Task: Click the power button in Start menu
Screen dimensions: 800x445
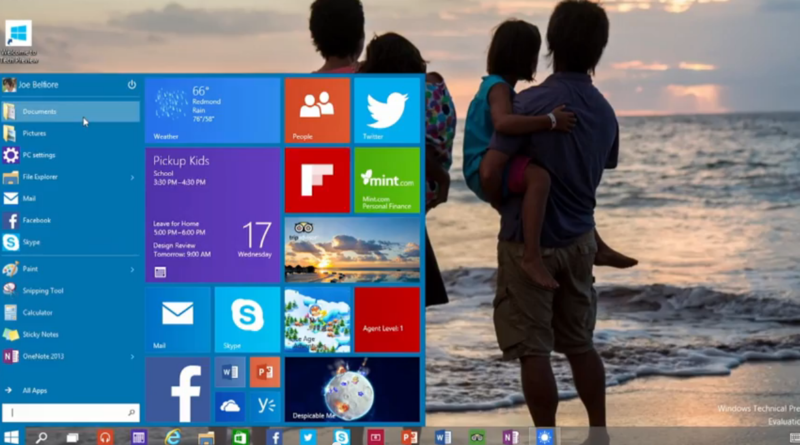Action: pos(132,85)
